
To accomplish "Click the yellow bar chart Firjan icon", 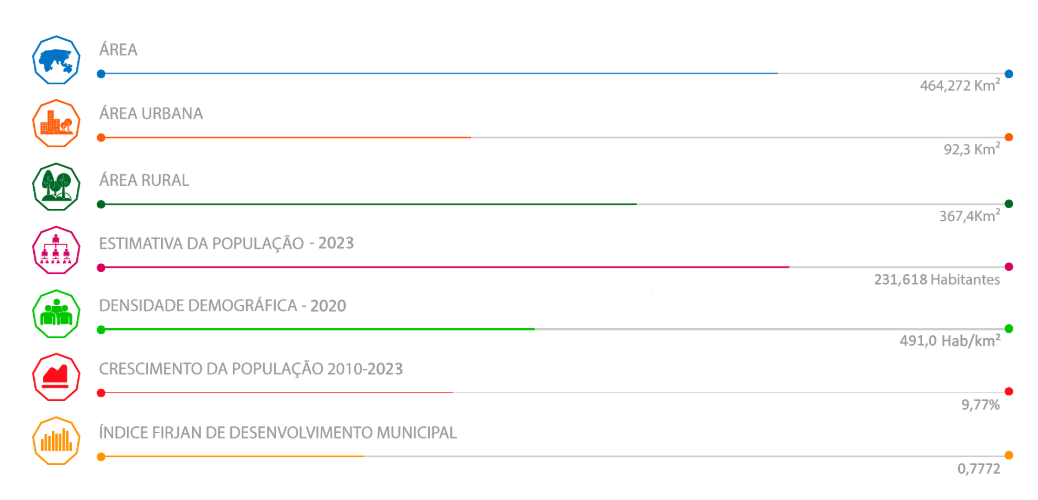I will (56, 440).
